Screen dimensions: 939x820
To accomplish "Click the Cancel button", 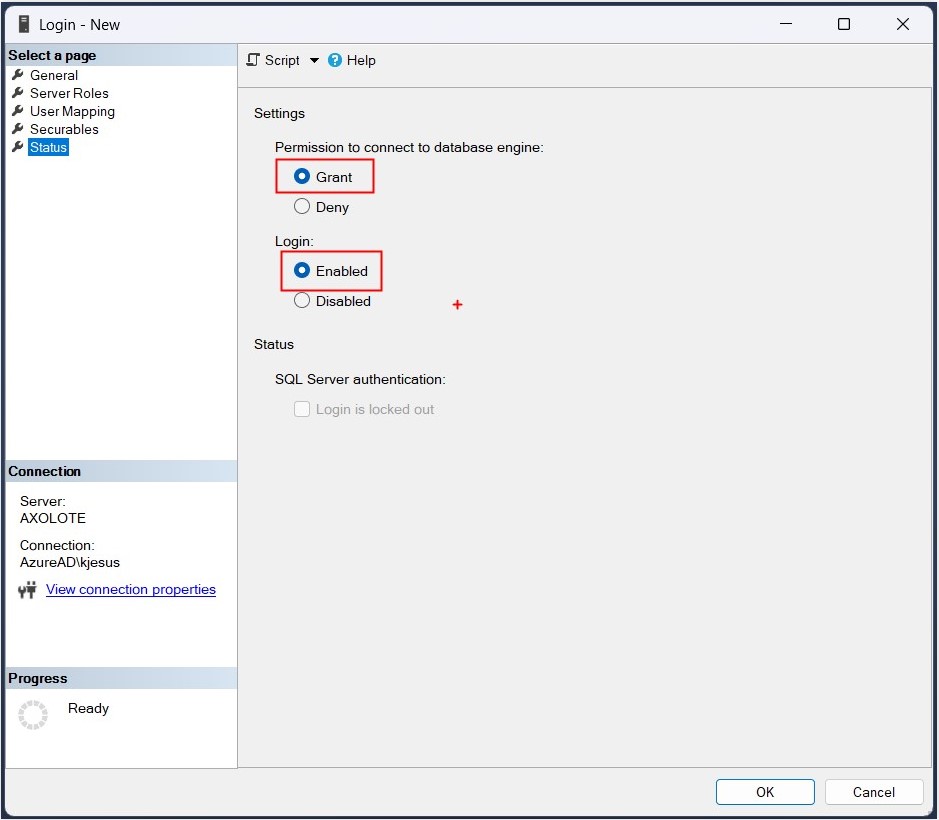I will 874,792.
